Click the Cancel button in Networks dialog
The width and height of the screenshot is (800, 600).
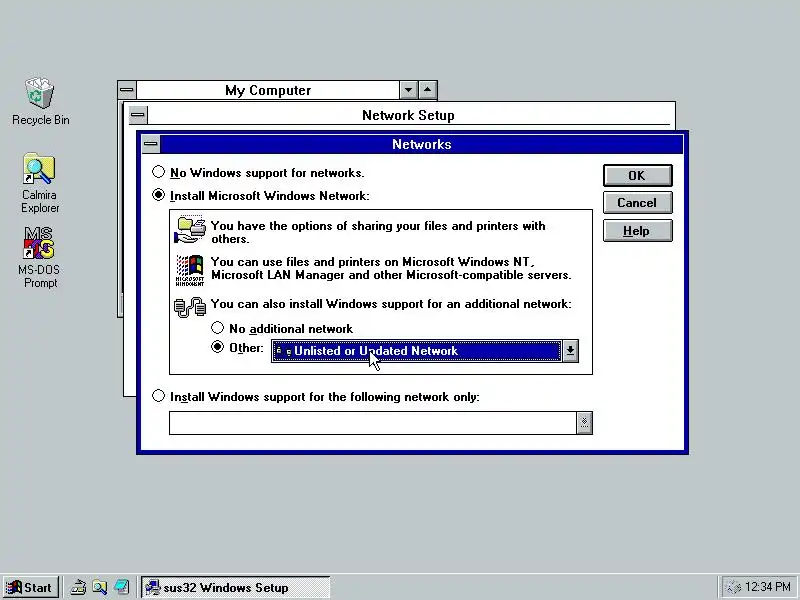[x=637, y=203]
